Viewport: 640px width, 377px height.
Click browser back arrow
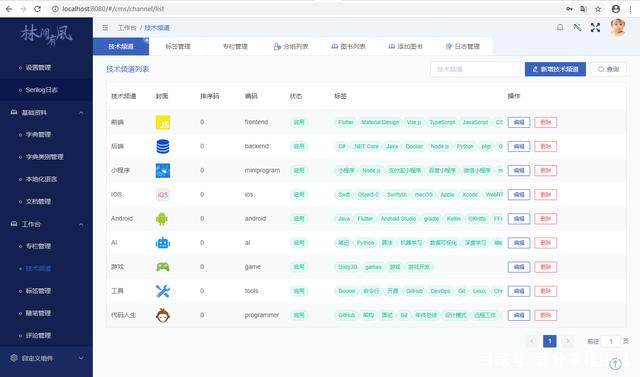click(9, 9)
